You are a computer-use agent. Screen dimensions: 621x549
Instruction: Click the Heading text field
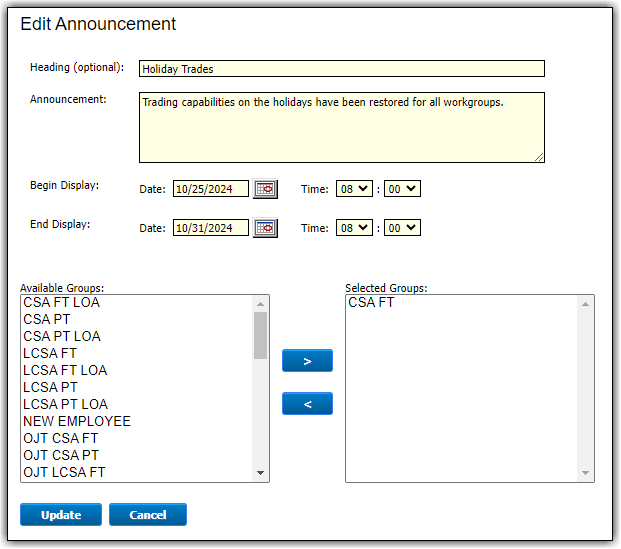point(341,69)
